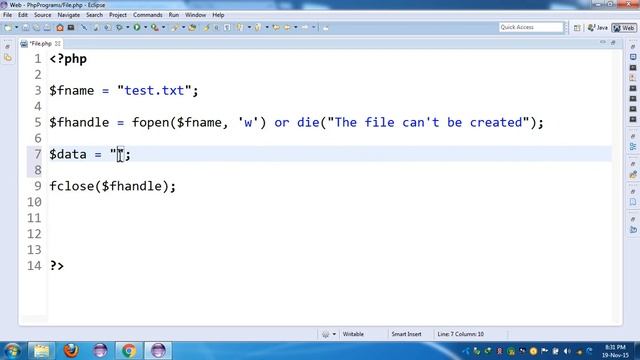This screenshot has width=640, height=360.
Task: Click the Writable status bar entry
Action: [x=353, y=334]
